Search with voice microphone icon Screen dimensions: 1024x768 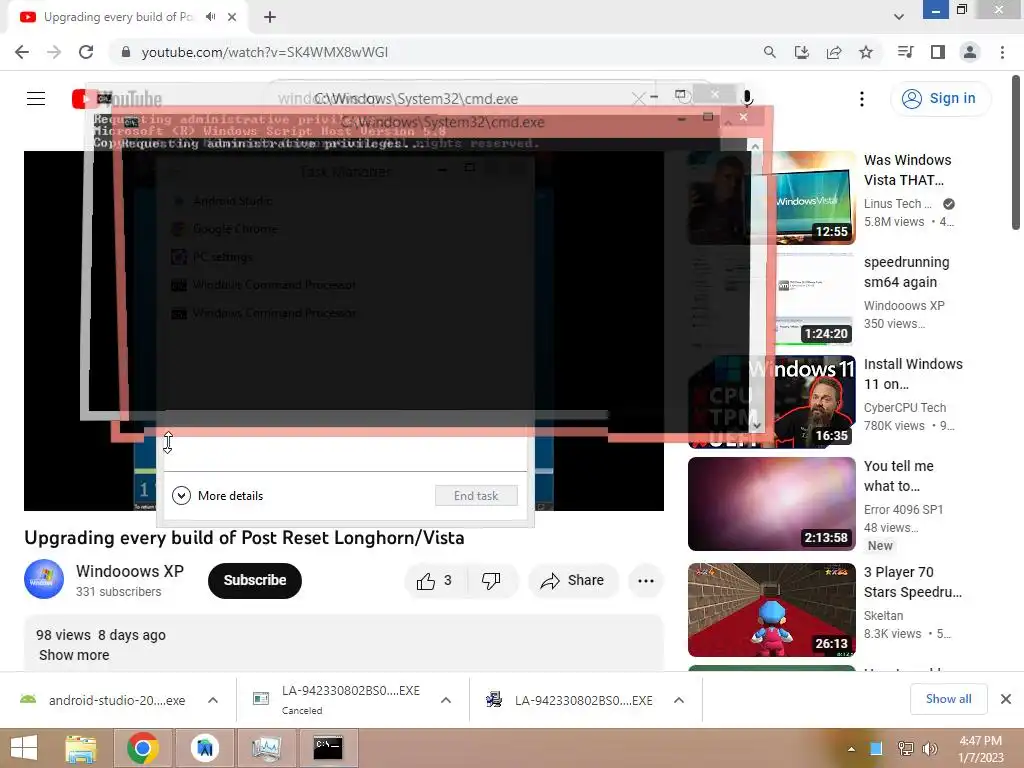[748, 99]
